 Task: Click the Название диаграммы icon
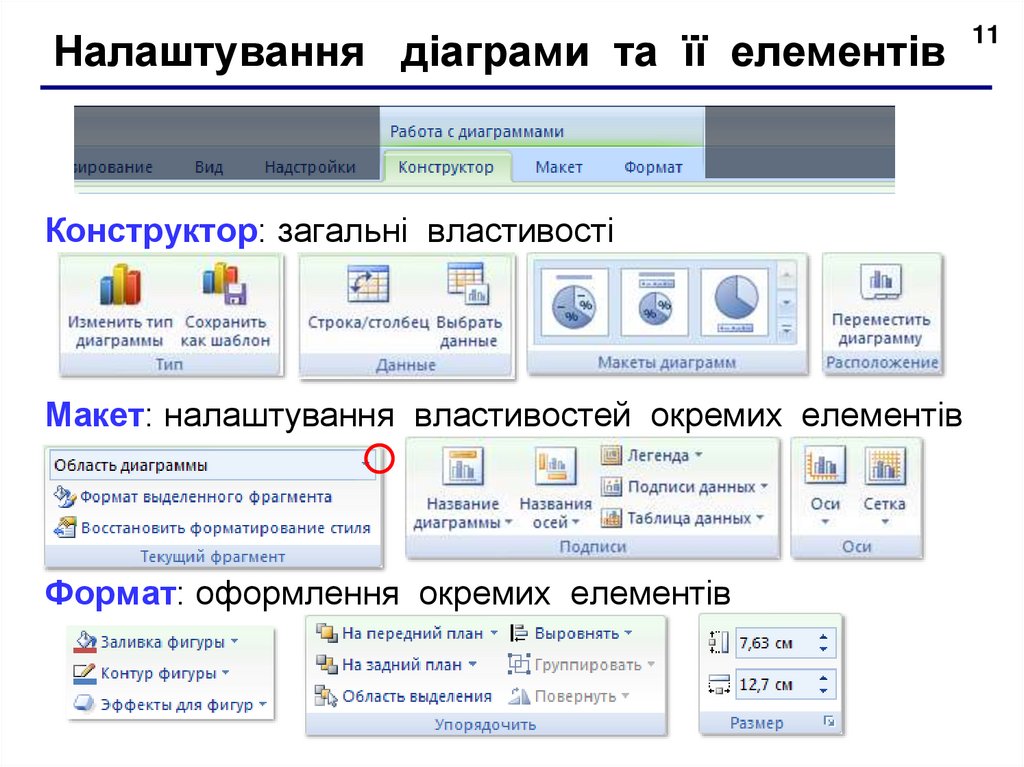click(x=462, y=466)
